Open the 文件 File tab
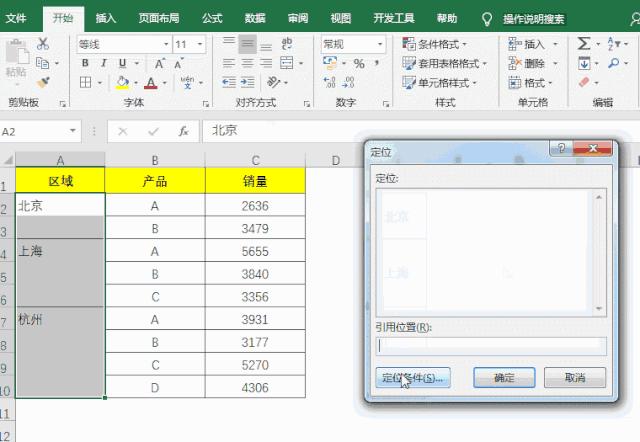The image size is (640, 442). click(x=16, y=18)
